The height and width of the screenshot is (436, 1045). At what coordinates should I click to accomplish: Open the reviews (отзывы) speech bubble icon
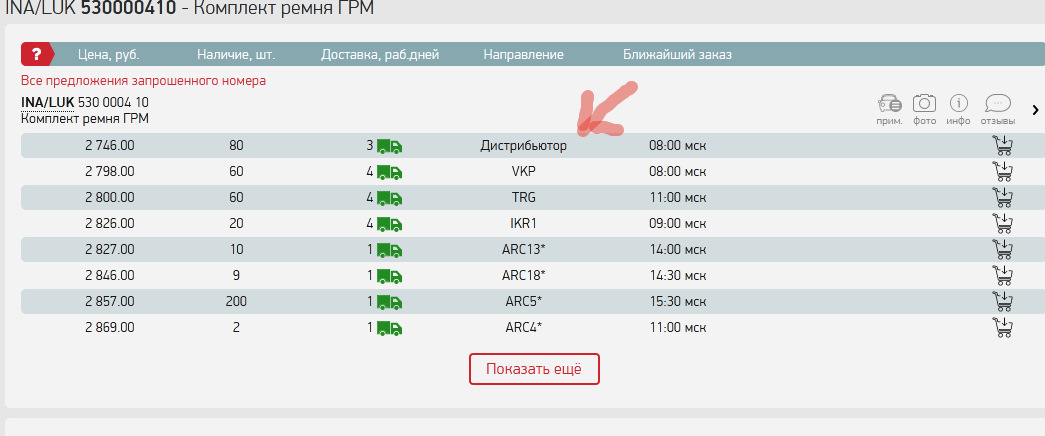coord(997,104)
